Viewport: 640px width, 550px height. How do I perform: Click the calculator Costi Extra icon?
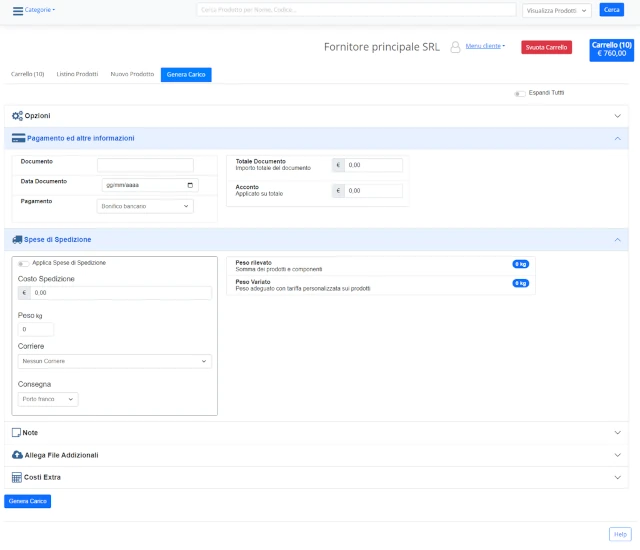click(x=17, y=477)
